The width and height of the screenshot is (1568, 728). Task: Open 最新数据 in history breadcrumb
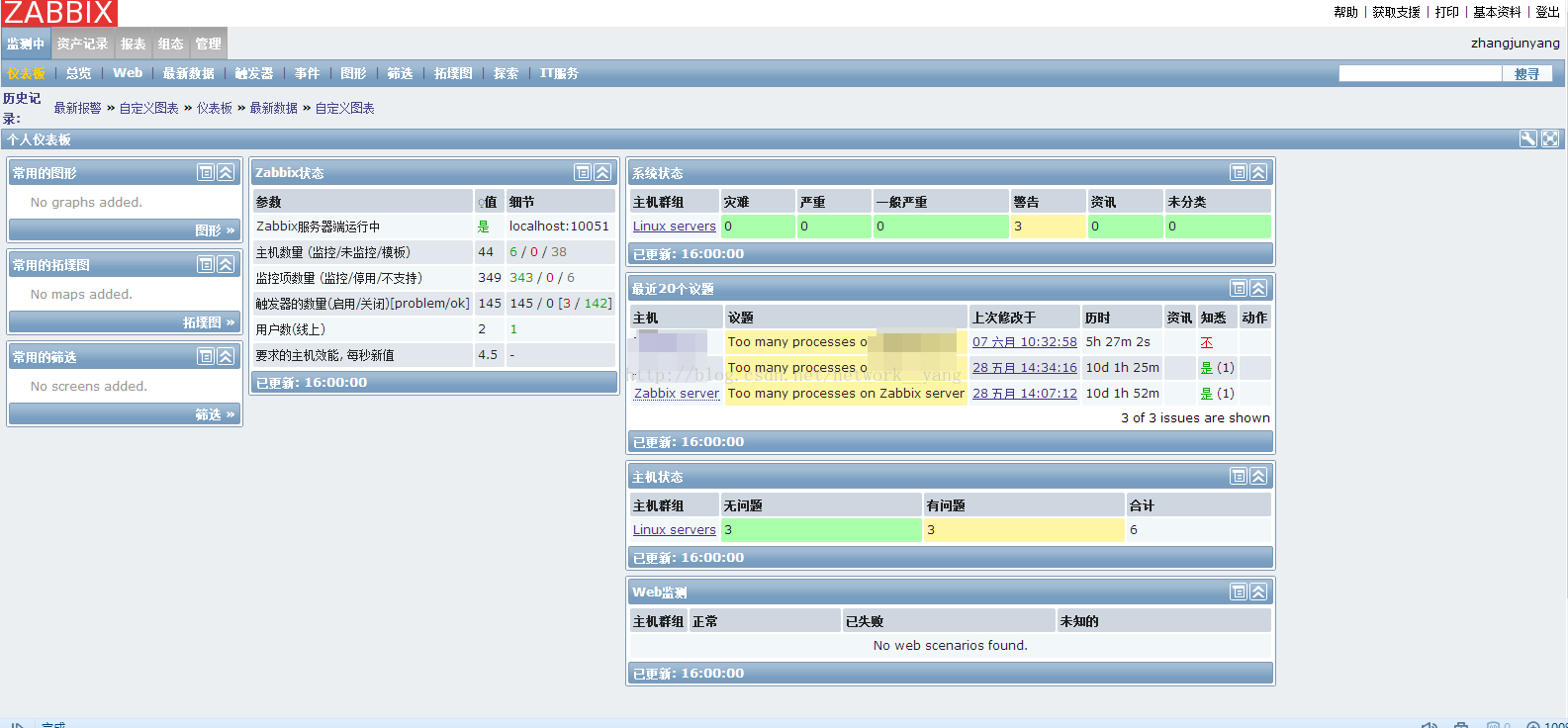pos(274,108)
